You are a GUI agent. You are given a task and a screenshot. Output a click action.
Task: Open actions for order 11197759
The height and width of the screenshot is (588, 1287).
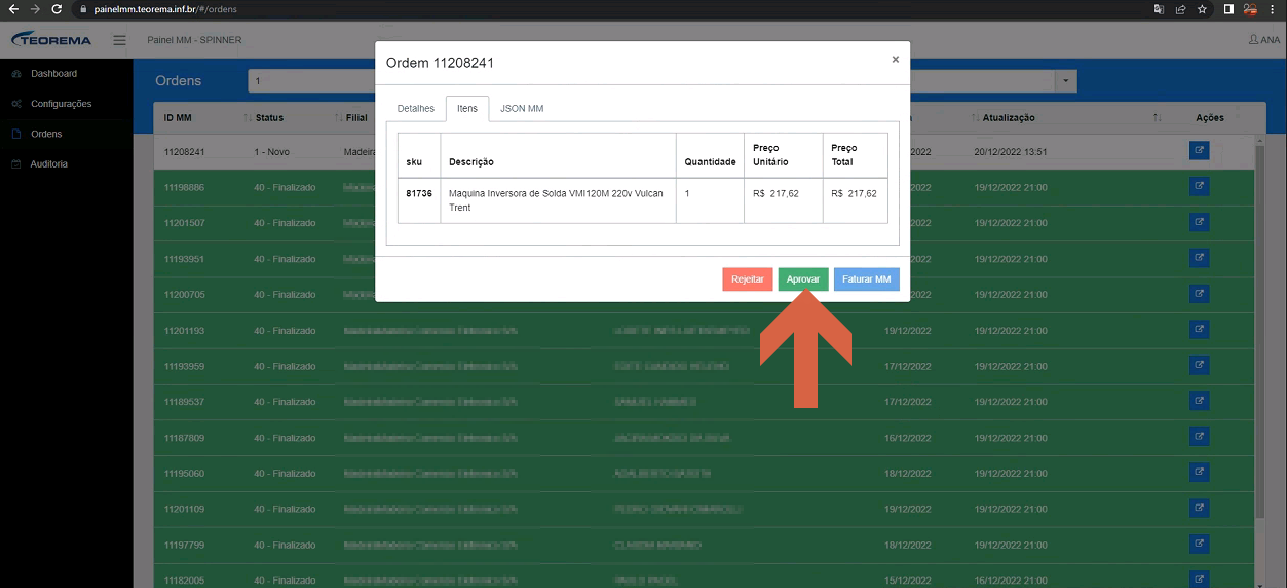(x=1199, y=544)
